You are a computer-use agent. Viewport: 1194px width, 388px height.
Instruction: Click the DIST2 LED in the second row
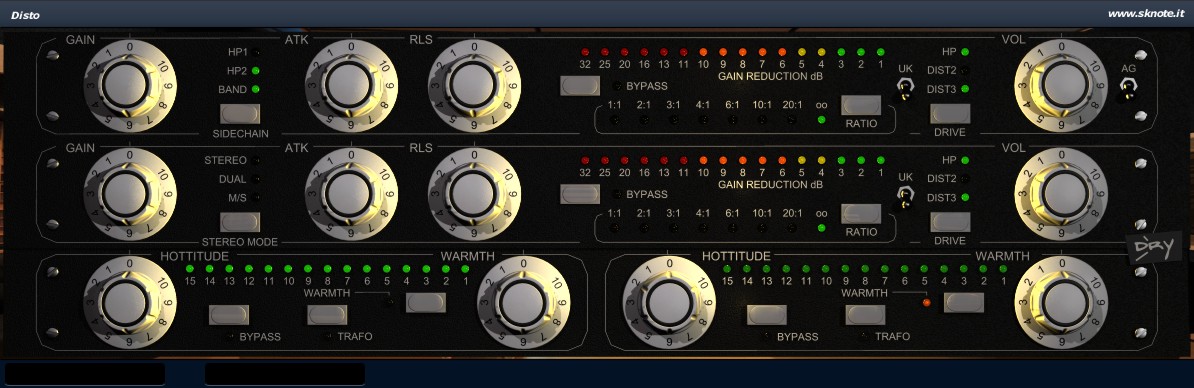click(x=966, y=179)
